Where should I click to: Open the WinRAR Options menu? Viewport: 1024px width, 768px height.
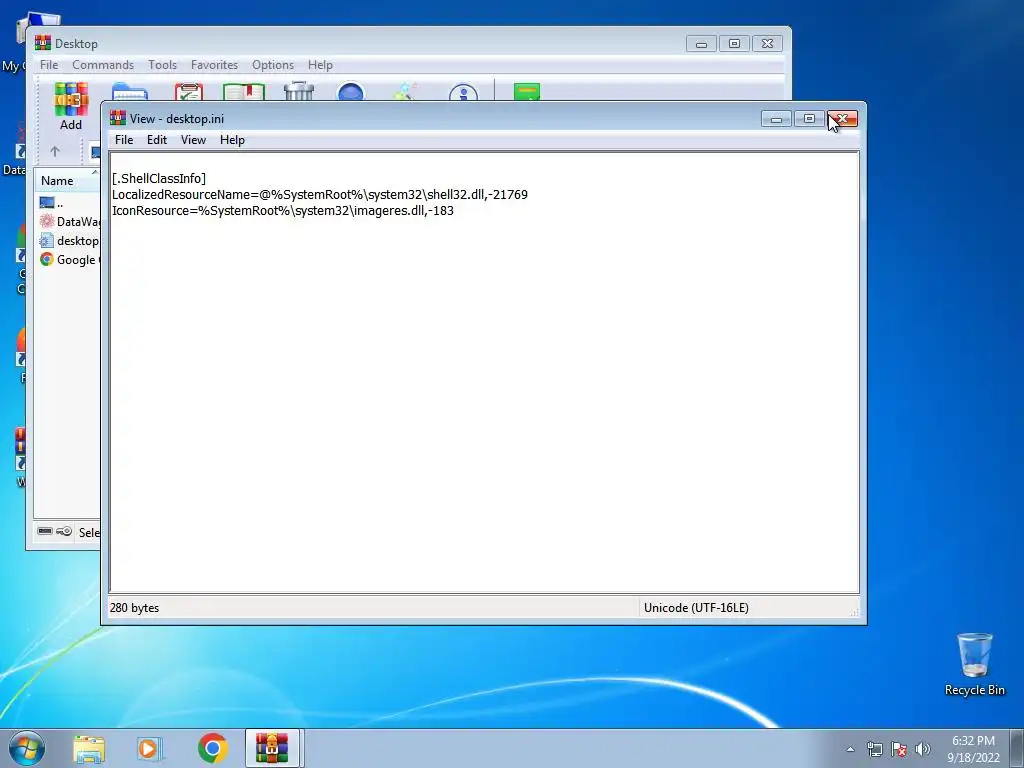click(x=273, y=65)
